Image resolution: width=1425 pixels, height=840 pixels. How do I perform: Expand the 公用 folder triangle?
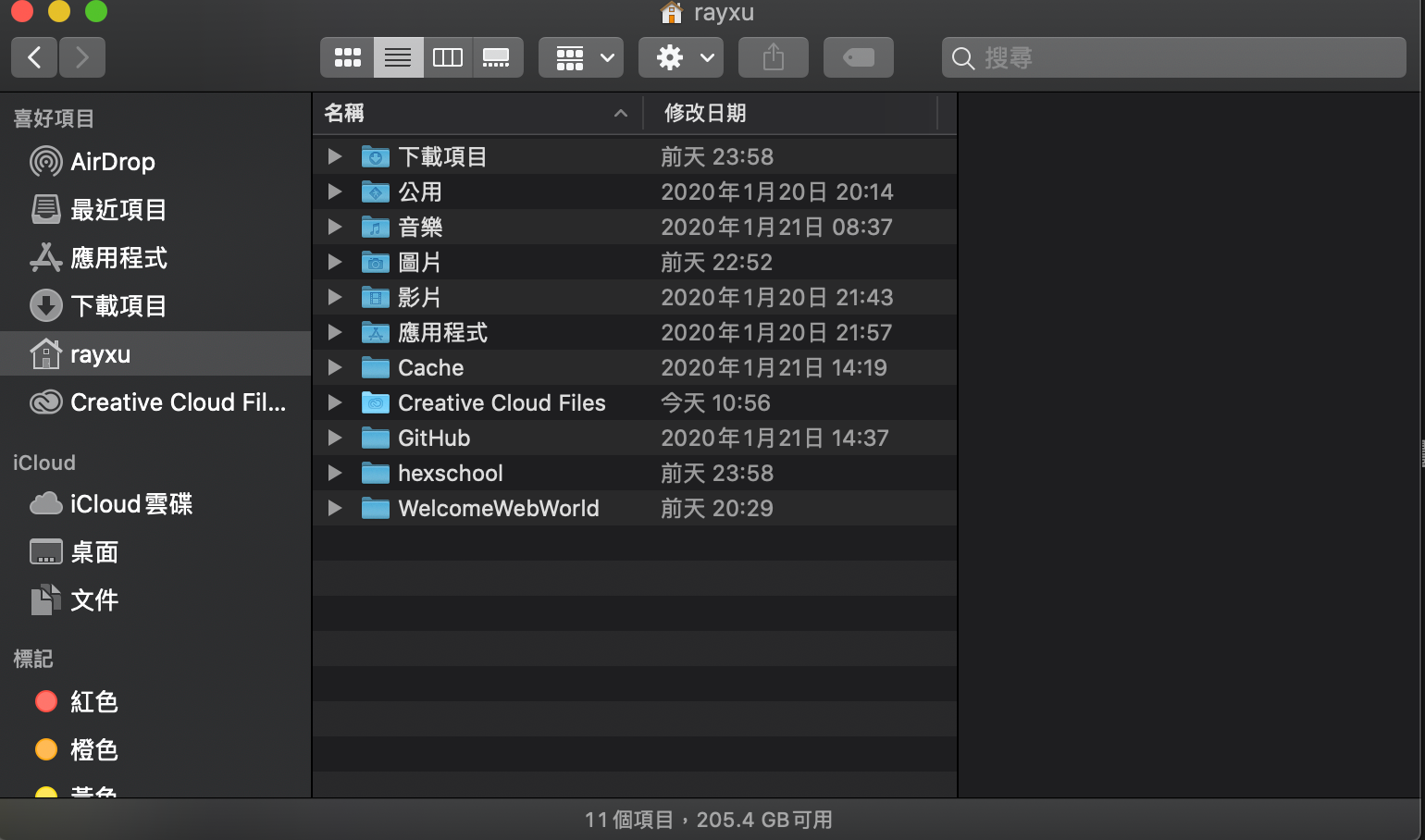tap(335, 191)
